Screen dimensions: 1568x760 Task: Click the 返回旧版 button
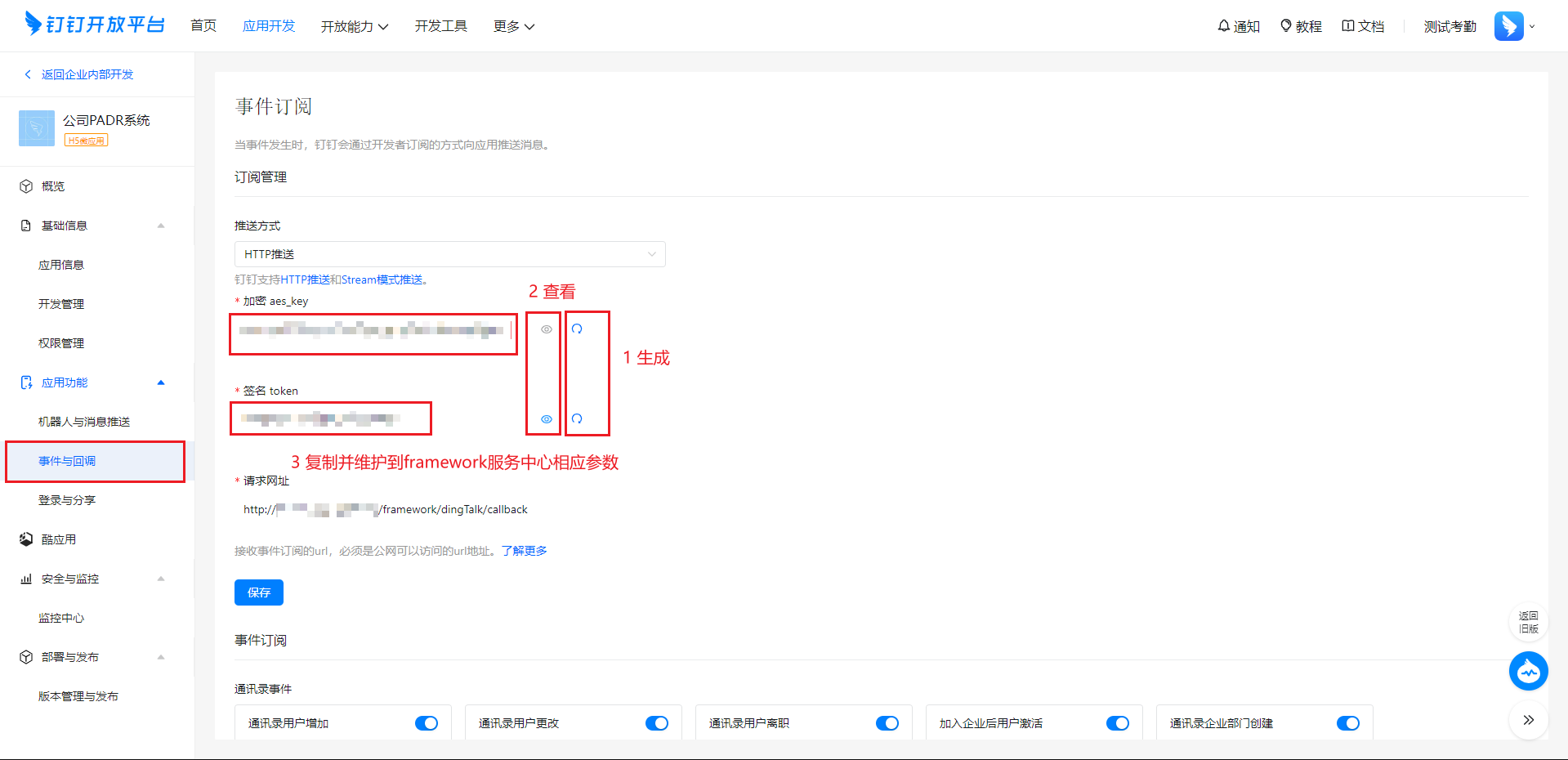(1528, 622)
